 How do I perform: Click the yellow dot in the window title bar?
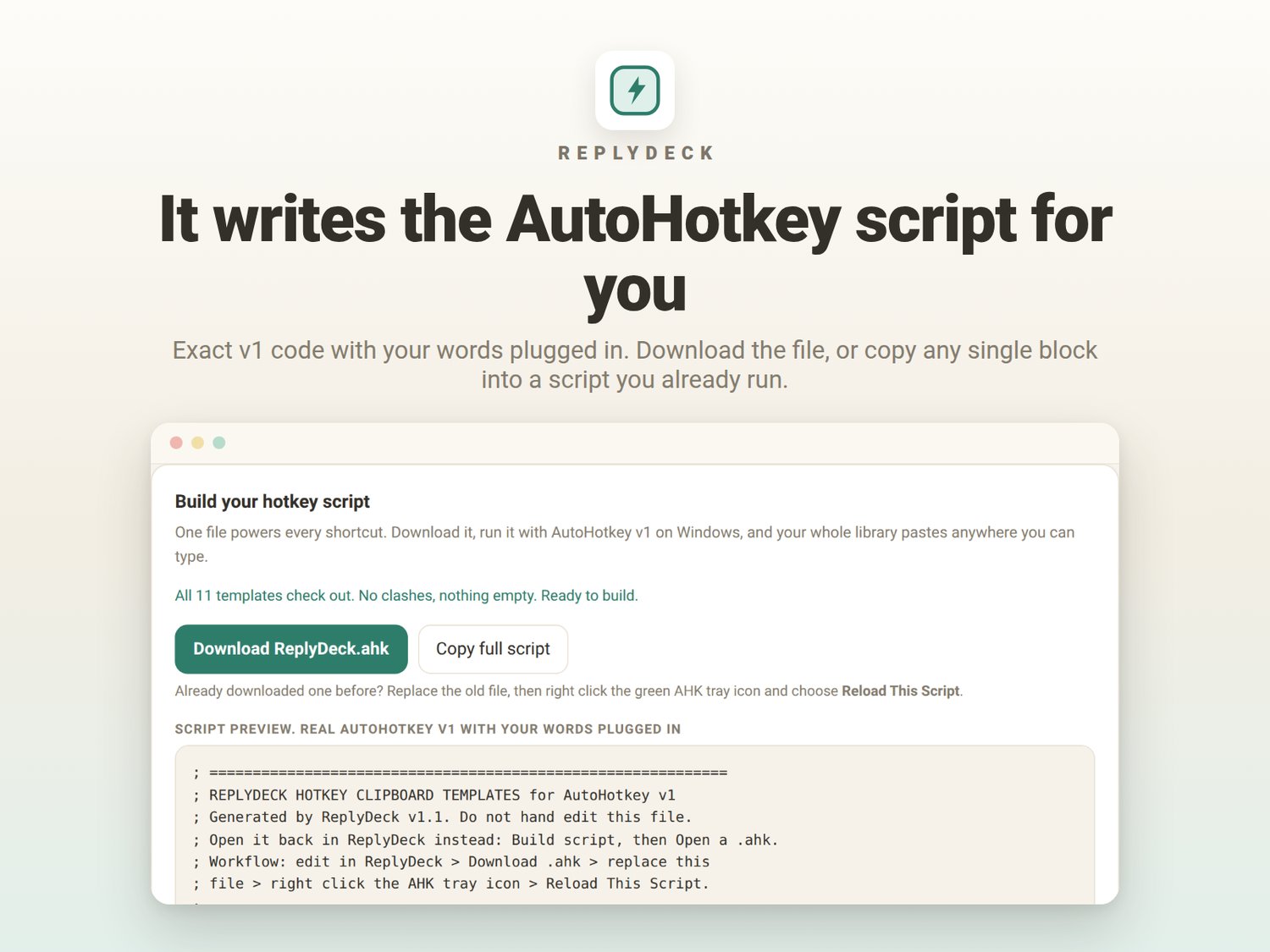point(197,443)
